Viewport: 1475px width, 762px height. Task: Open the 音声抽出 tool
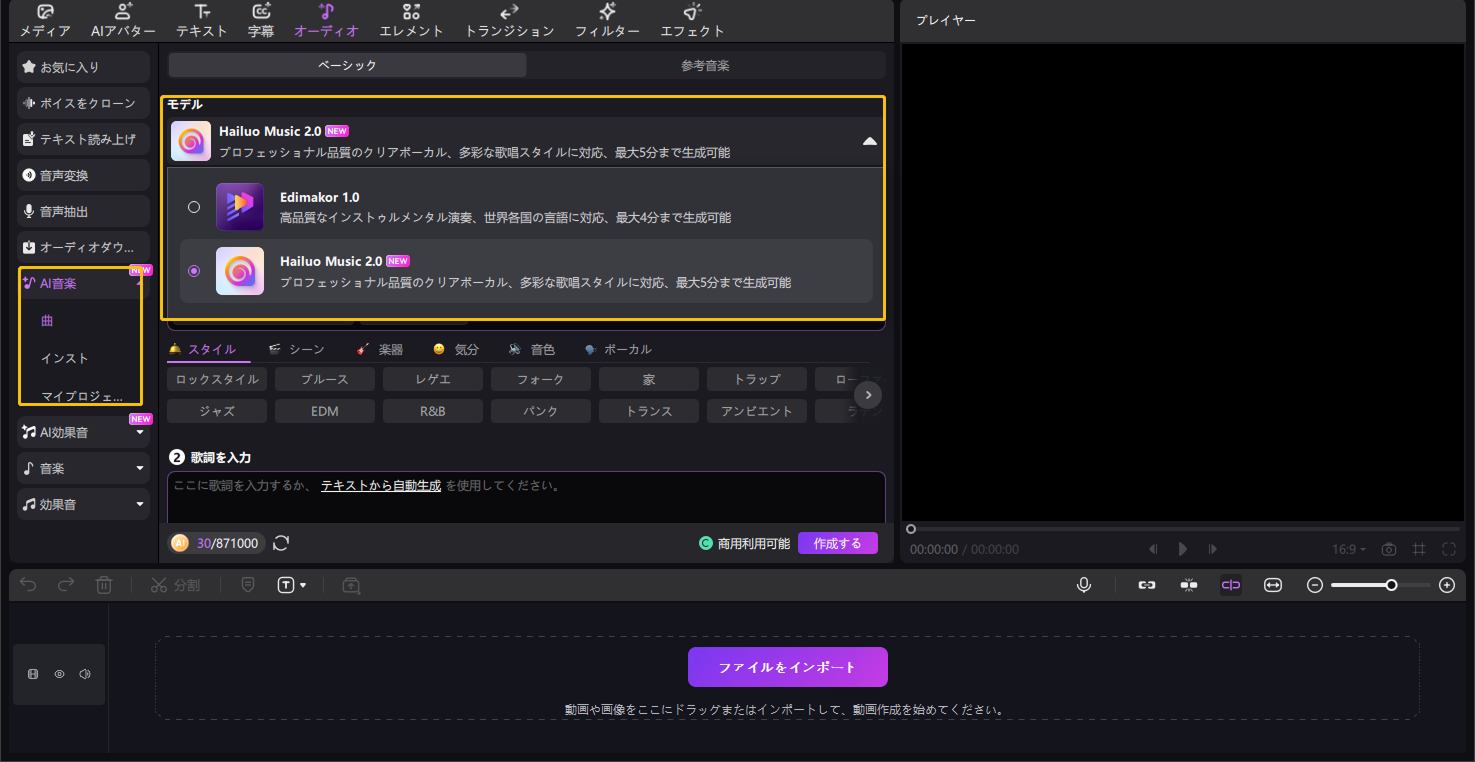82,211
